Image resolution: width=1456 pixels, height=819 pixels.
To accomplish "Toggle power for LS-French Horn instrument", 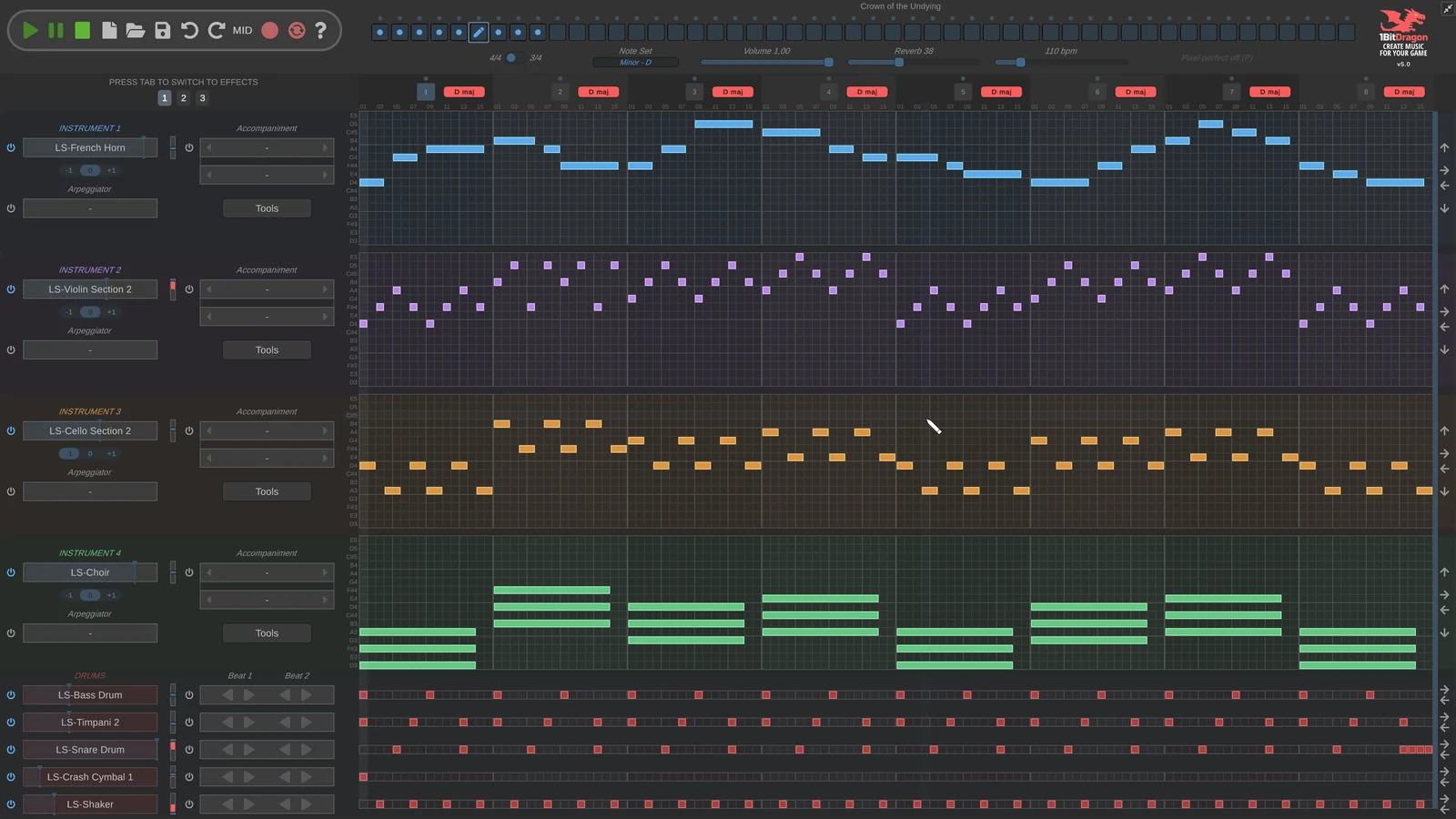I will point(11,147).
